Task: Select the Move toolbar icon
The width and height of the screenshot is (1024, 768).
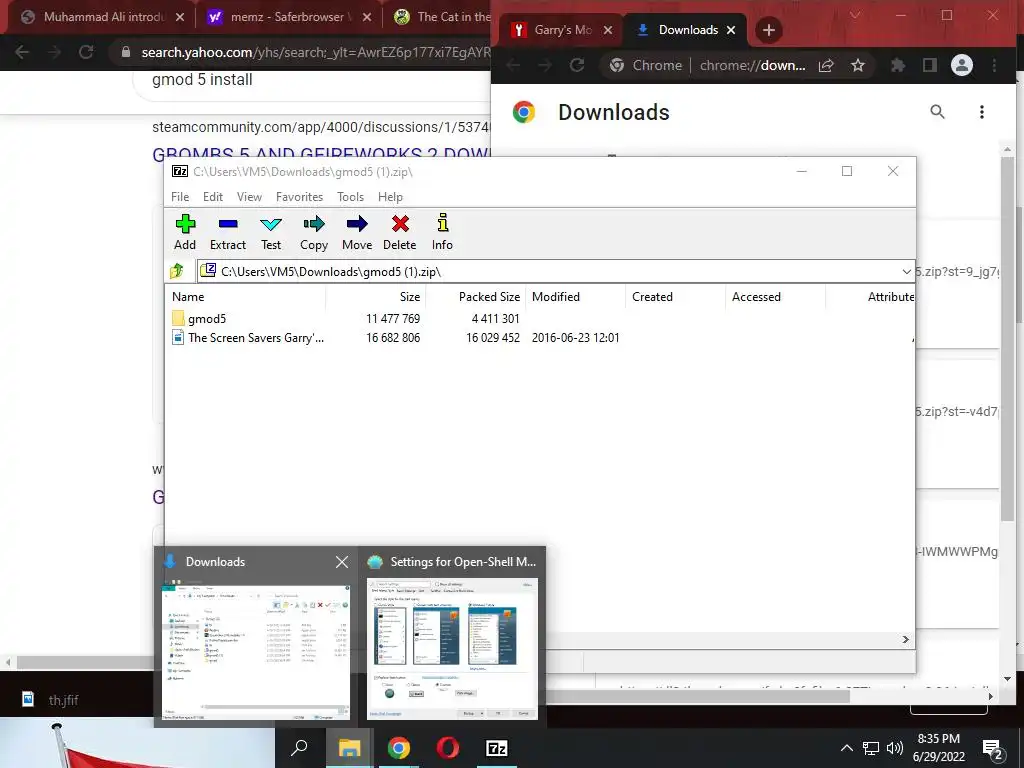Action: click(x=357, y=232)
